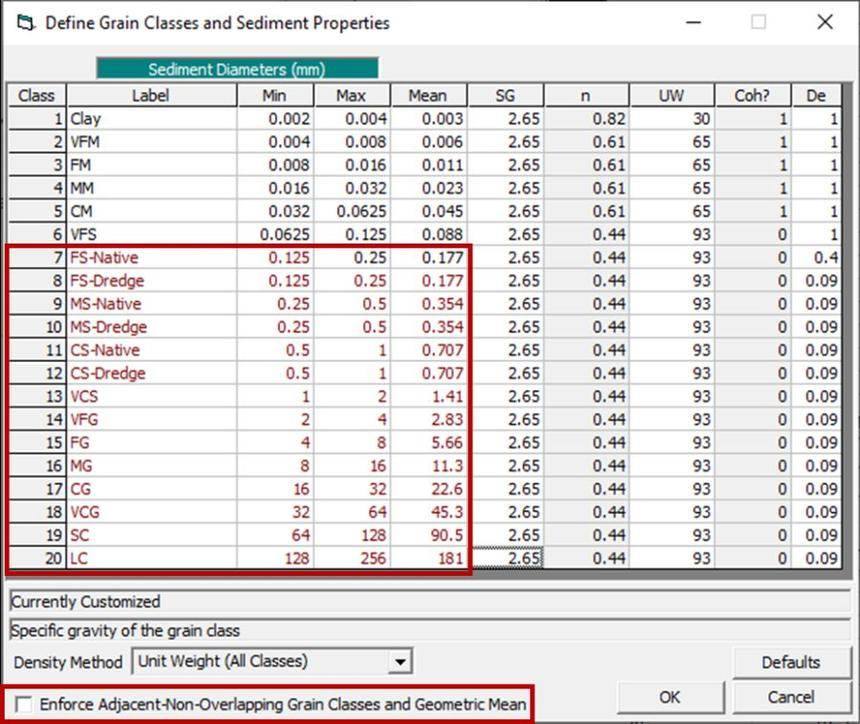The image size is (860, 724).
Task: Restore values with the Defaults button
Action: click(791, 662)
